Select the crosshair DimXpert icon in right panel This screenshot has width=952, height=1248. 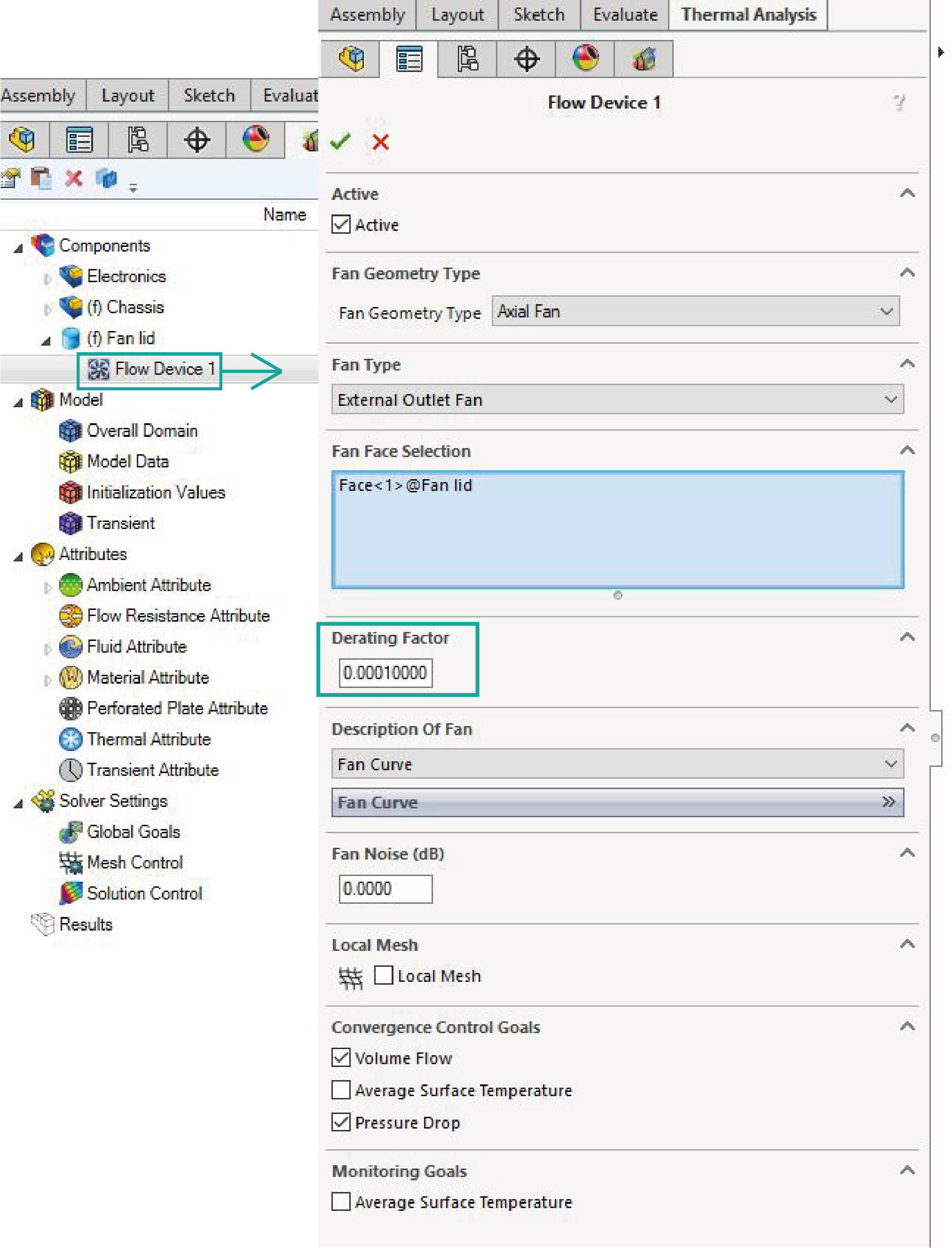pos(527,59)
